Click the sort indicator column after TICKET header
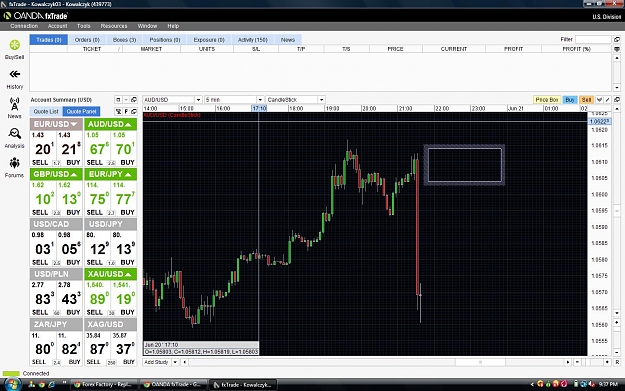The image size is (625, 391). coord(119,49)
